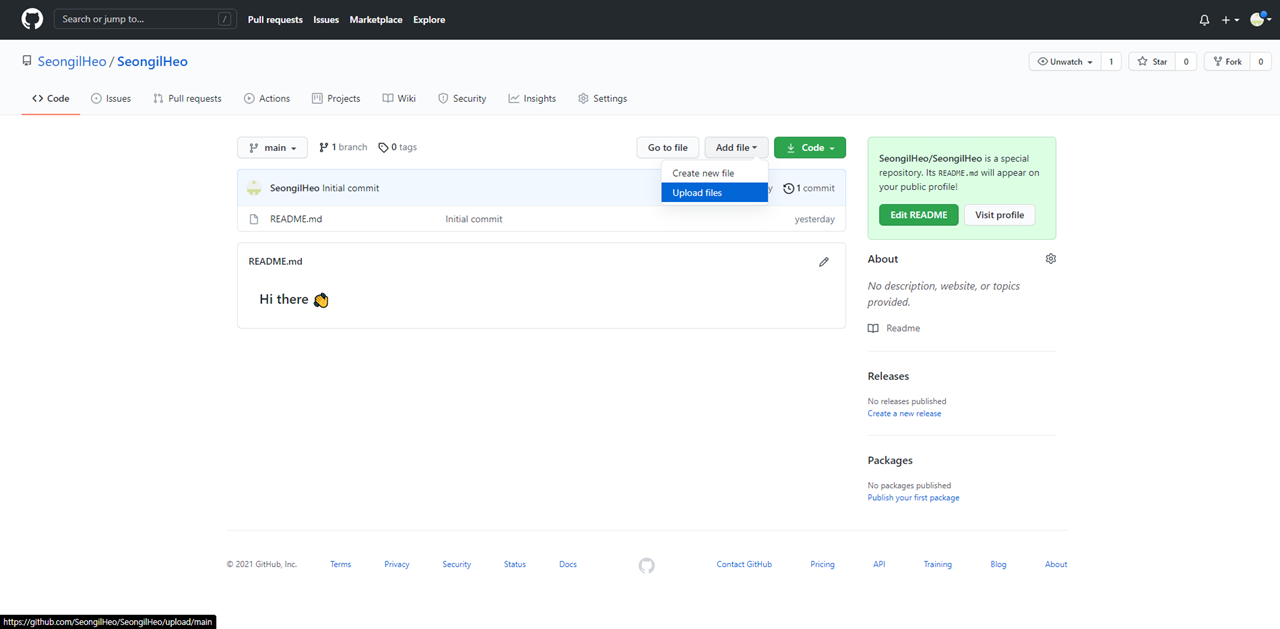
Task: Click the watchers count 1
Action: [x=1111, y=62]
